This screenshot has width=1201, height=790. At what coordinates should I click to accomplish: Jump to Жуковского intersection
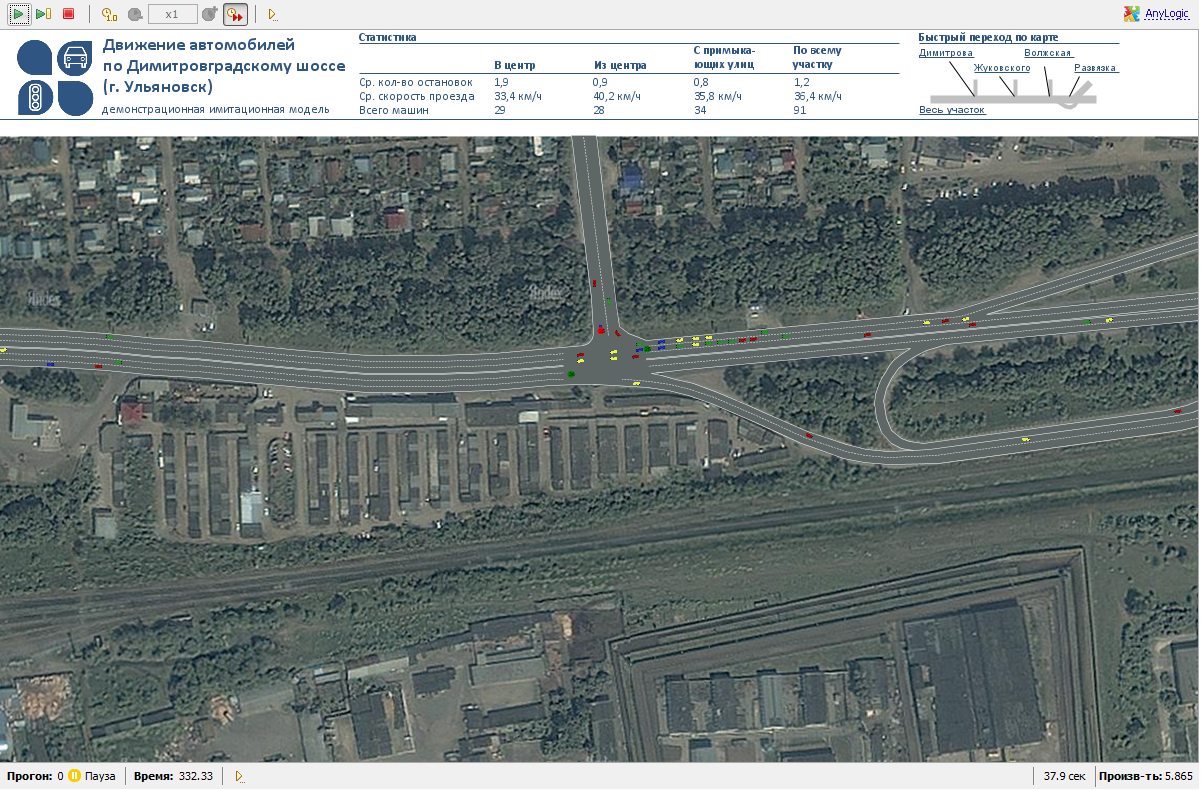pos(1002,68)
